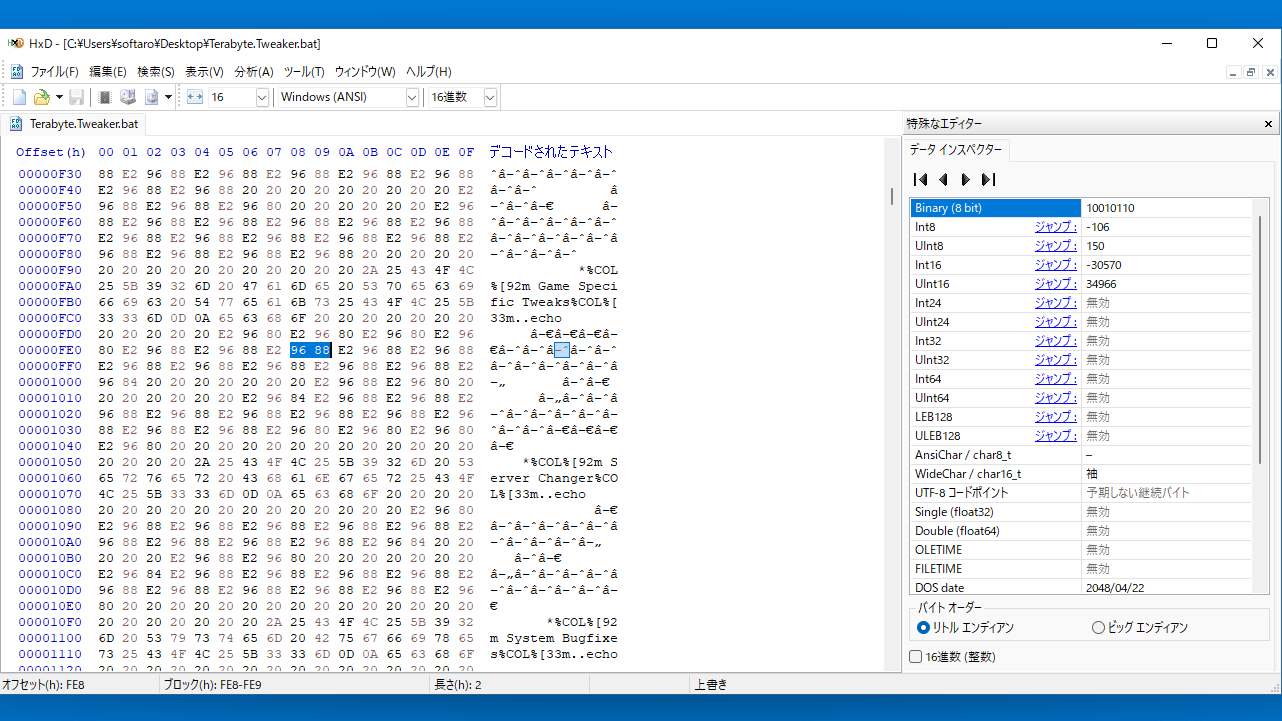The height and width of the screenshot is (721, 1282).
Task: Go to next byte in data inspector
Action: pos(965,179)
